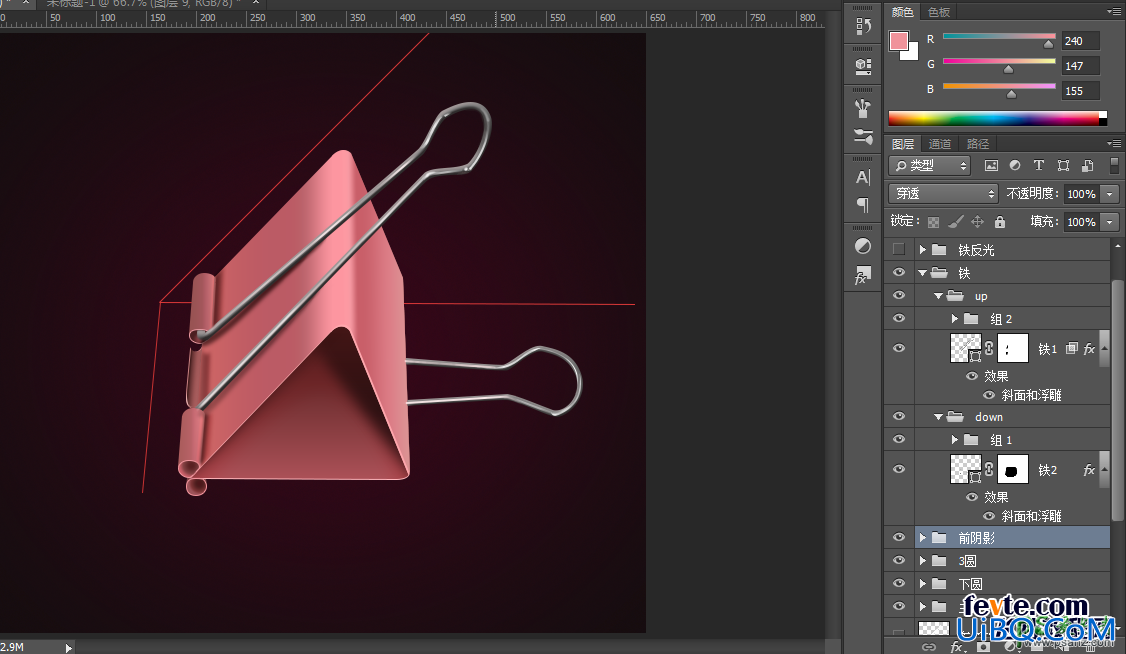
Task: Open the 不透明度 opacity slider arrow
Action: [x=1109, y=194]
